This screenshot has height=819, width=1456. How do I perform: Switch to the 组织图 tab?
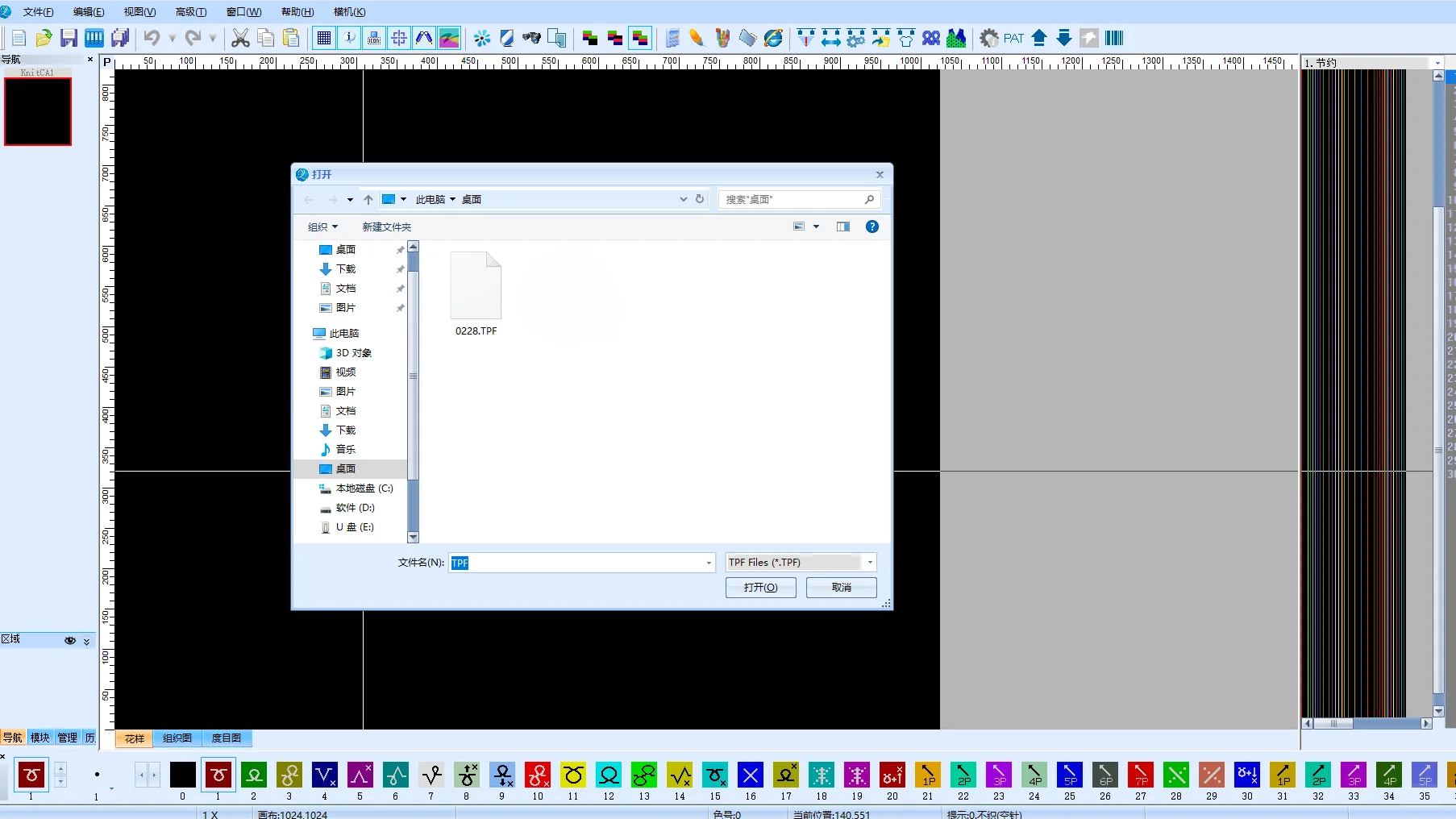click(x=177, y=738)
